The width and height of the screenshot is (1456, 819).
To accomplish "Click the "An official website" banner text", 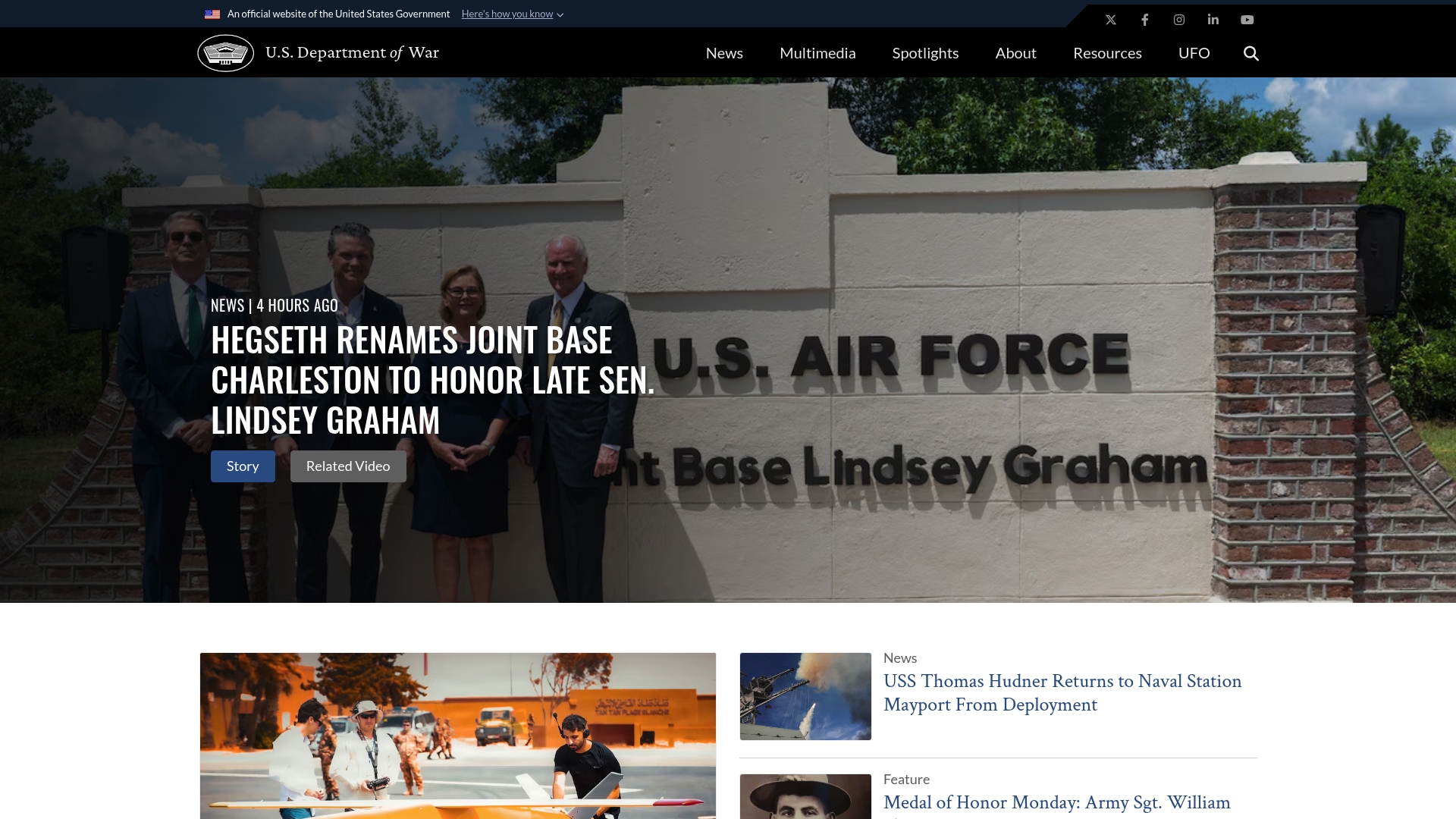I will point(338,14).
